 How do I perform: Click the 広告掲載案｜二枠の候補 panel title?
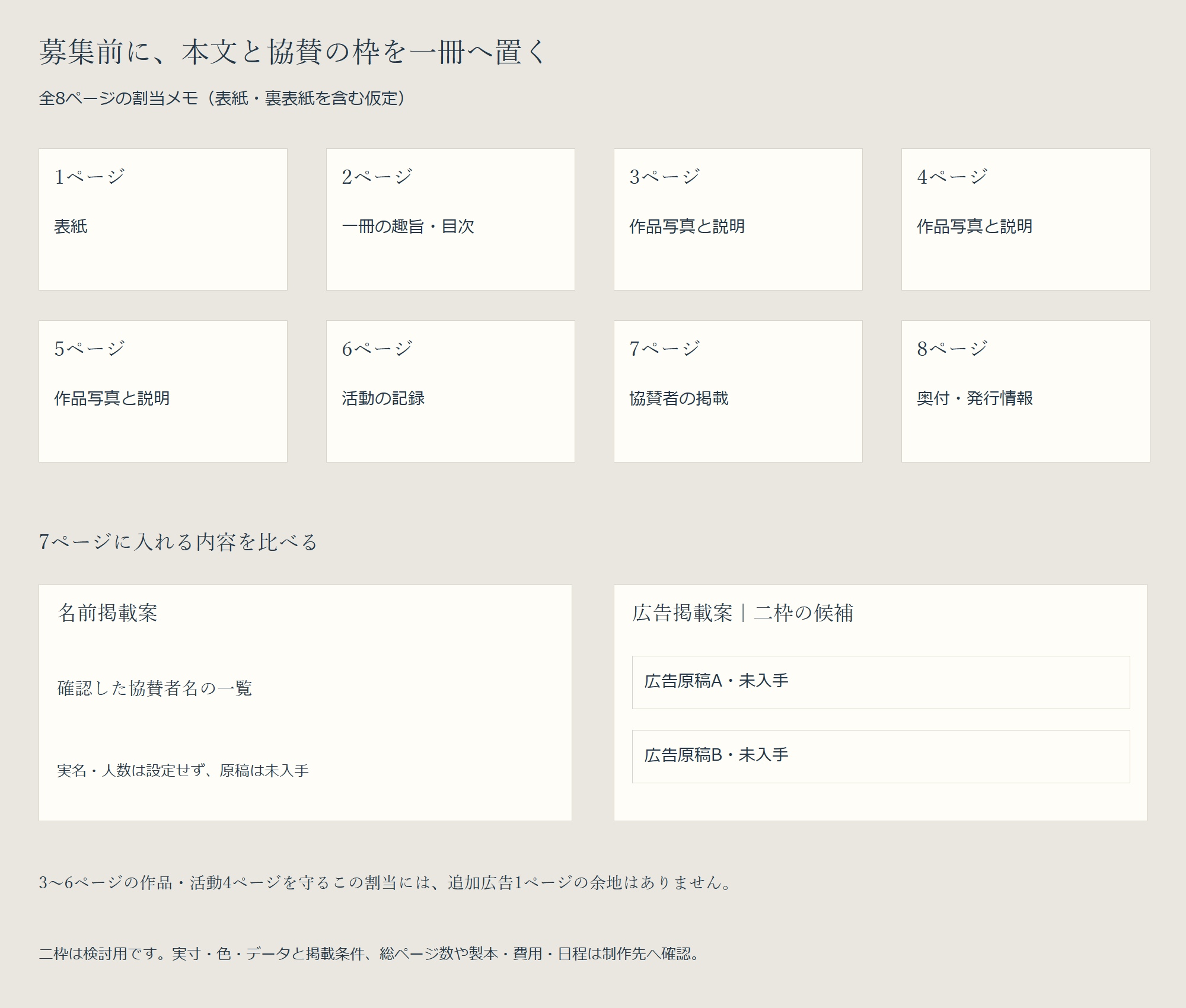click(743, 613)
